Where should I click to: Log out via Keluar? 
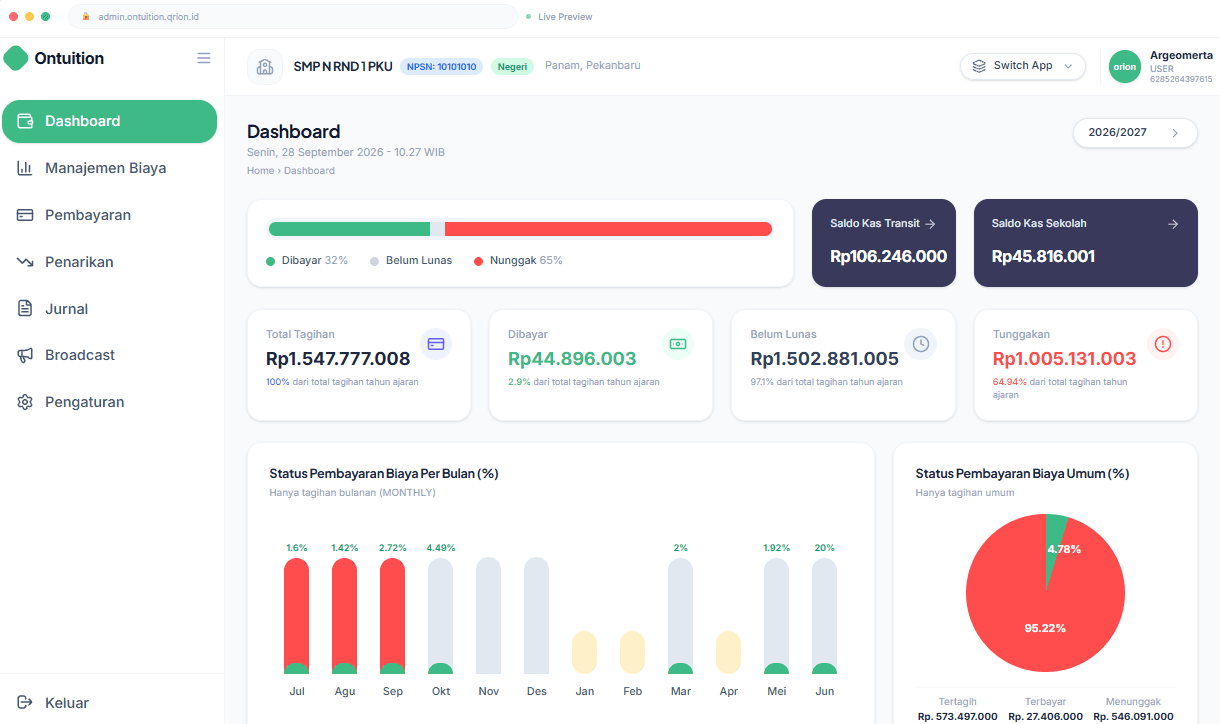tap(109, 703)
